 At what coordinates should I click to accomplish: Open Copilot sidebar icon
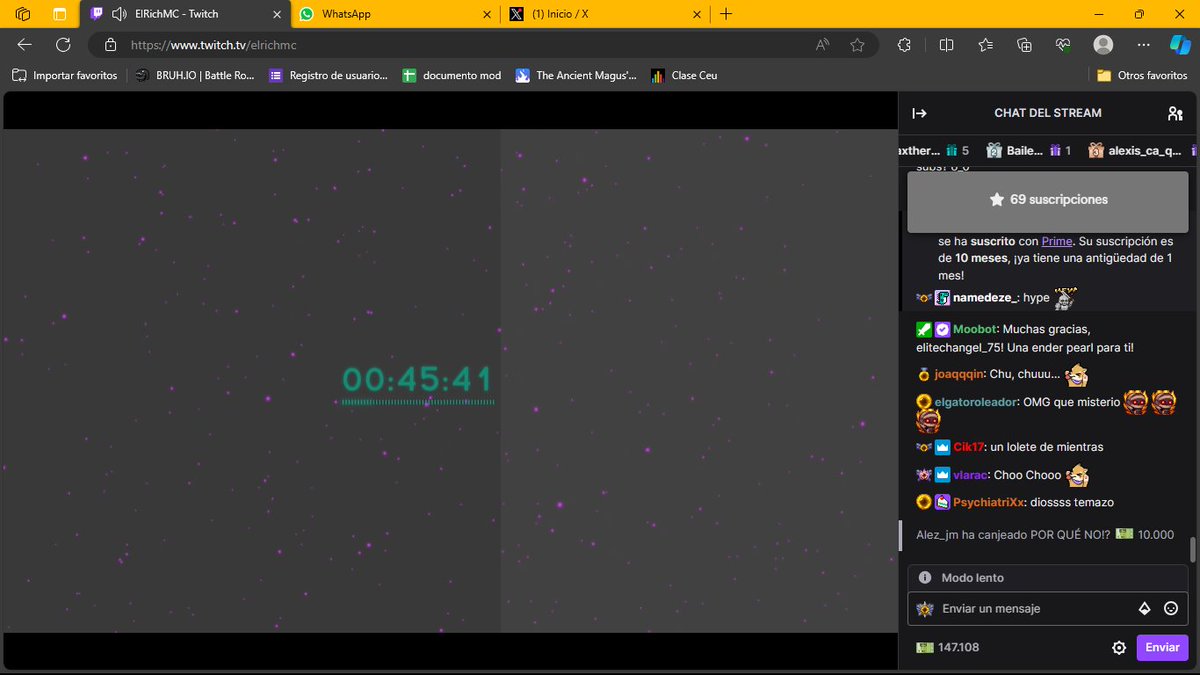click(1180, 45)
